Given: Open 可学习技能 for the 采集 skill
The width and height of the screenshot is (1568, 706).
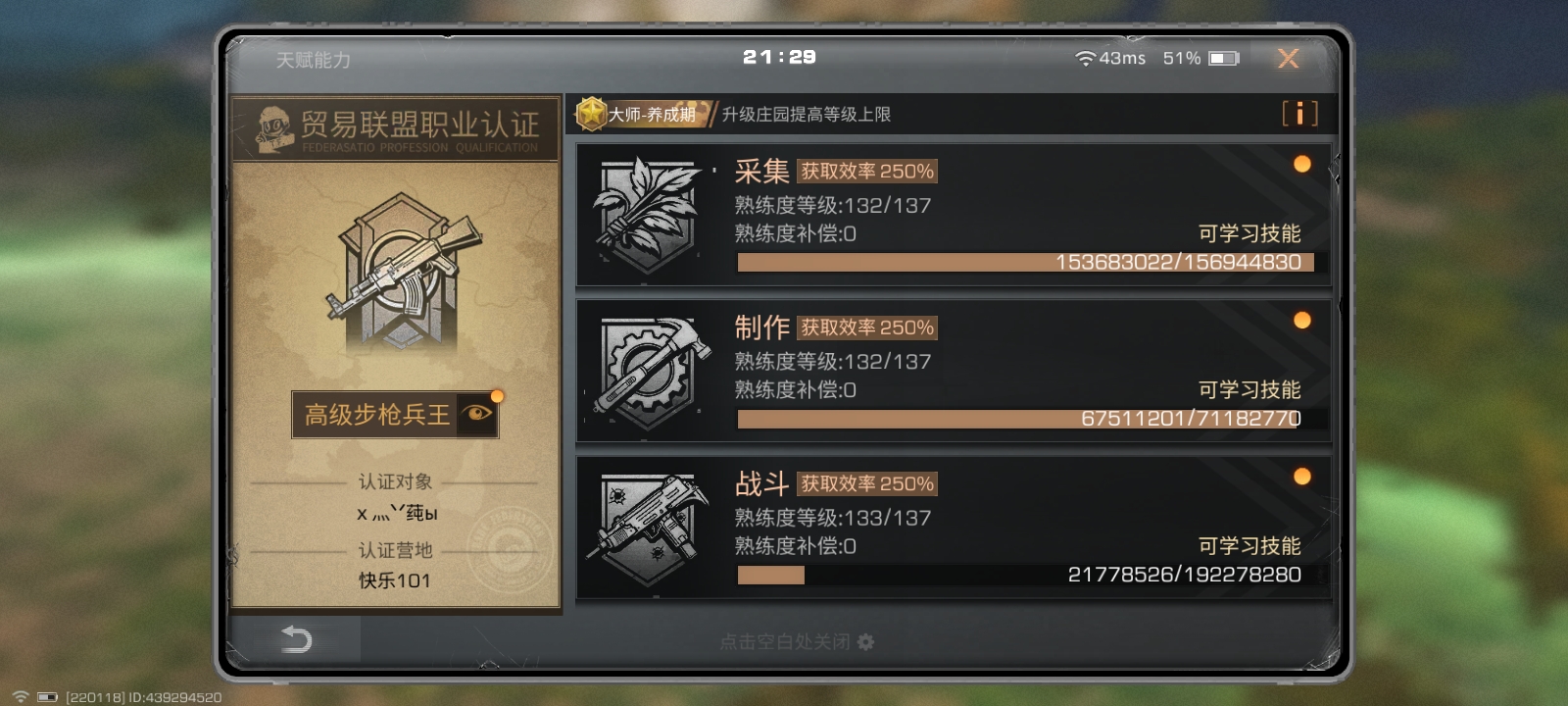Looking at the screenshot, I should [x=1249, y=233].
